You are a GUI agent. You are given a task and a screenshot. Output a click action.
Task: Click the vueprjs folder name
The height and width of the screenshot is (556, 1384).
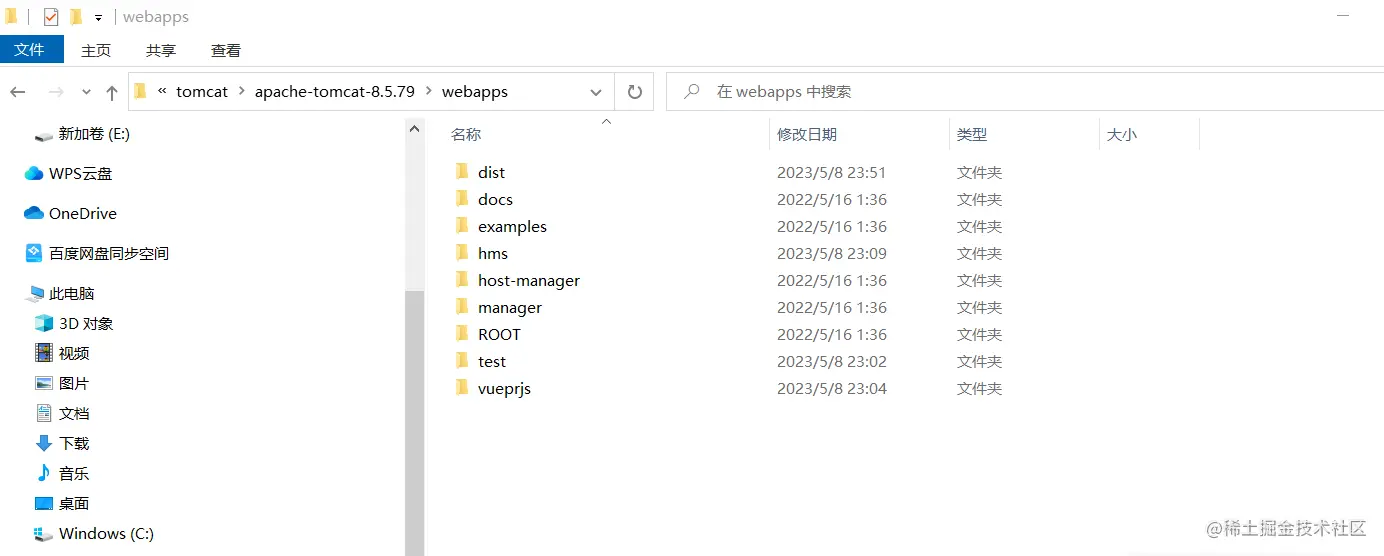pyautogui.click(x=504, y=389)
